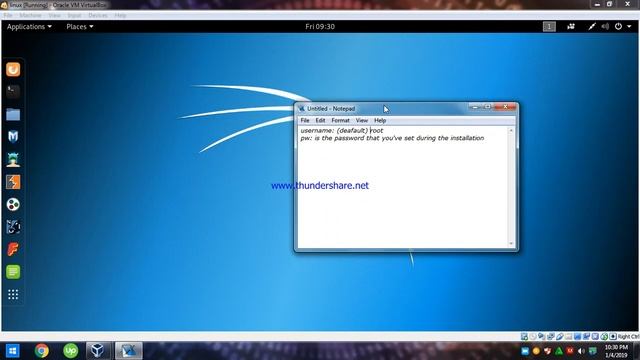Launch Metasploit from the Kali dock
Viewport: 640px width, 360px height.
(x=13, y=137)
